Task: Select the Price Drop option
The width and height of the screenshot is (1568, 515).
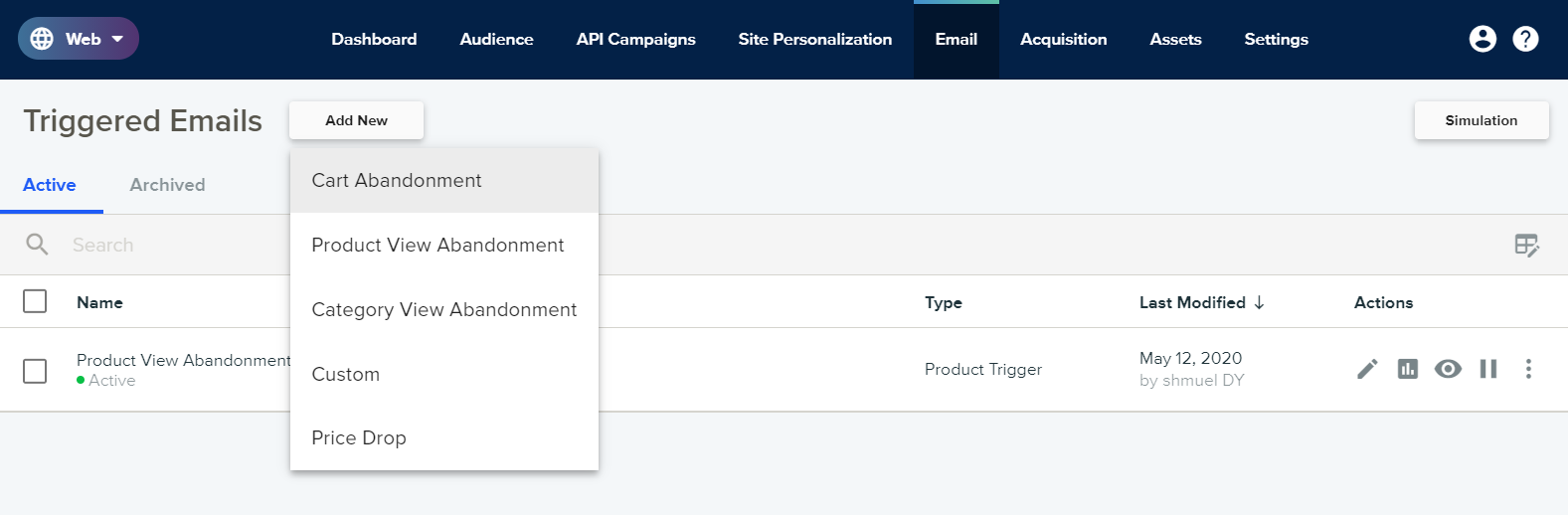Action: tap(444, 437)
